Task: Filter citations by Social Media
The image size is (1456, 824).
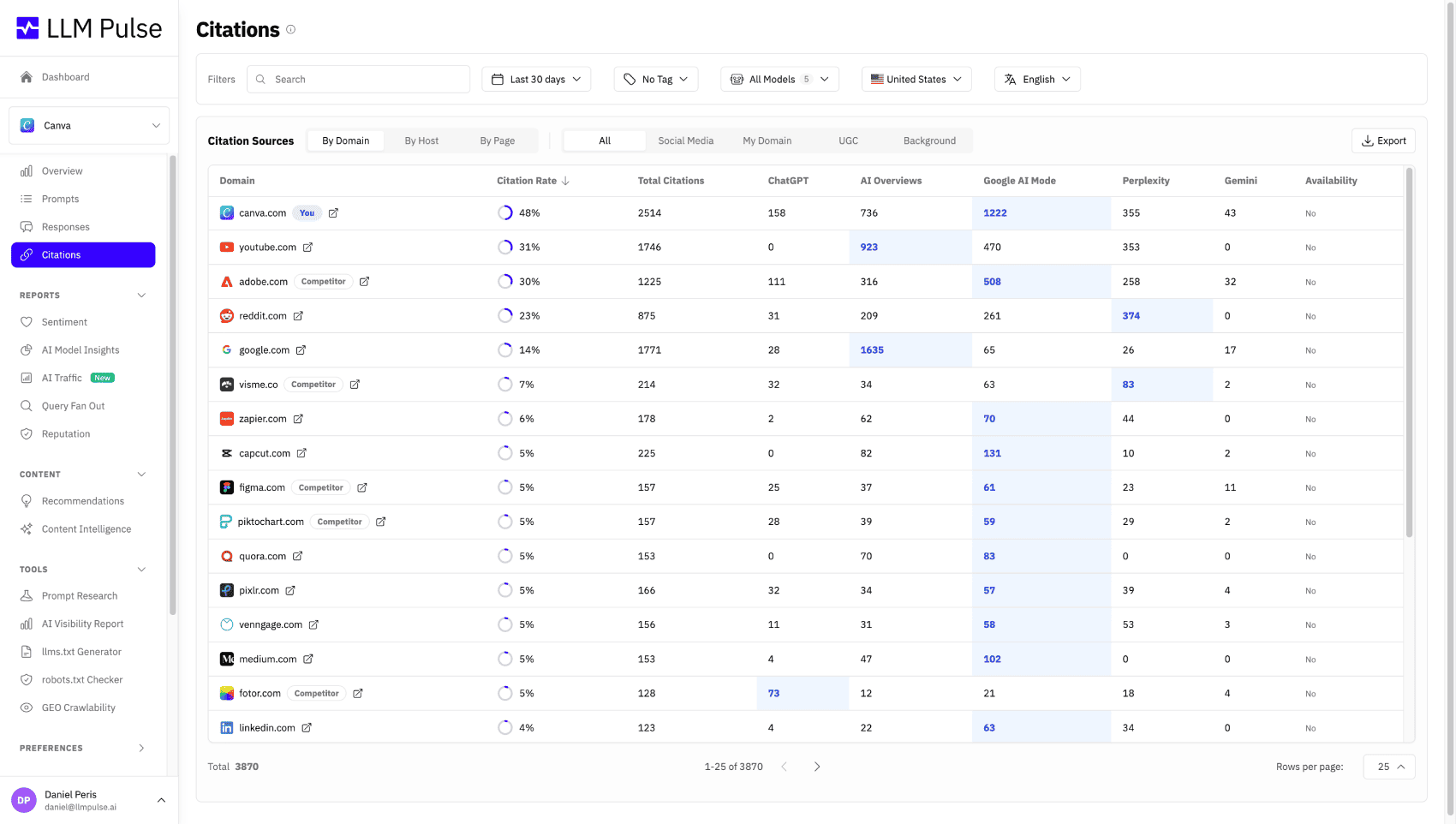Action: click(685, 140)
